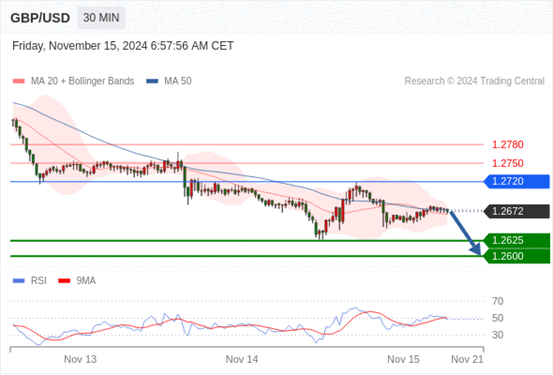Click the 1.2750 resistance level label
Viewport: 553px width, 375px height.
pos(508,163)
